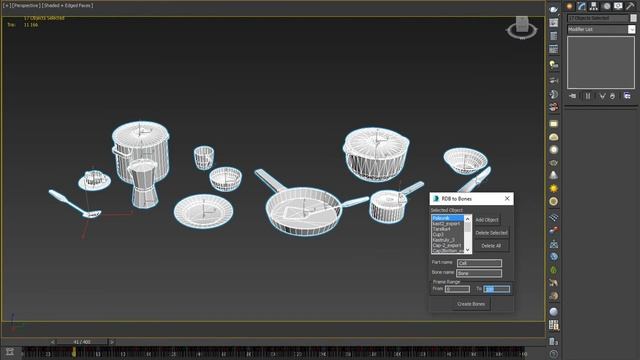Click the yellow box primitive icon
The height and width of the screenshot is (360, 640).
tap(553, 124)
